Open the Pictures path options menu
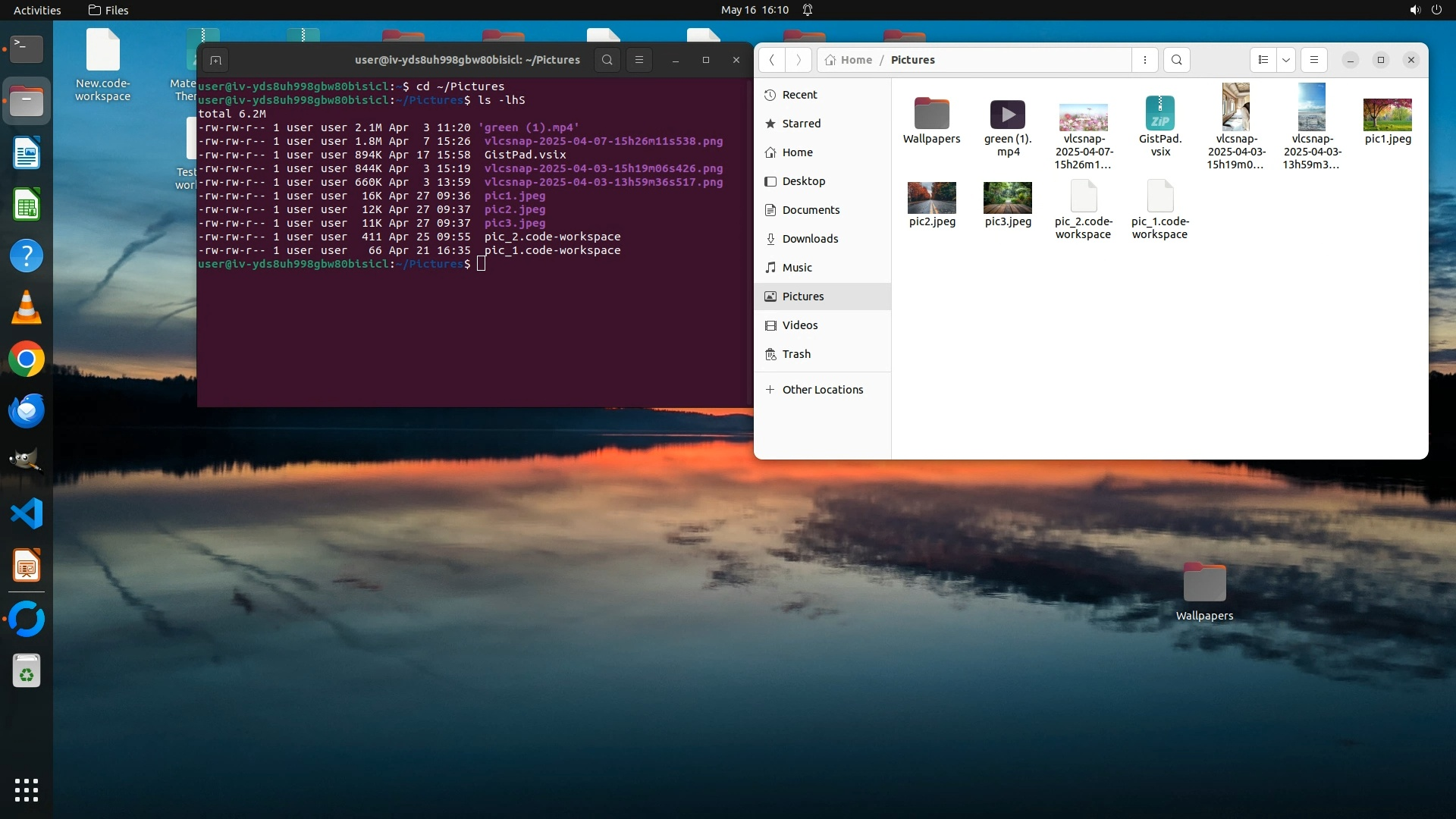The height and width of the screenshot is (819, 1456). pos(1145,60)
